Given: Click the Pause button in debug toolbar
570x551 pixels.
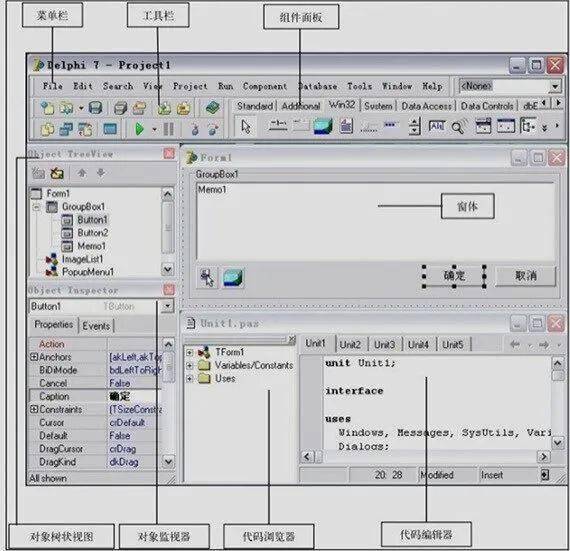Looking at the screenshot, I should point(168,129).
